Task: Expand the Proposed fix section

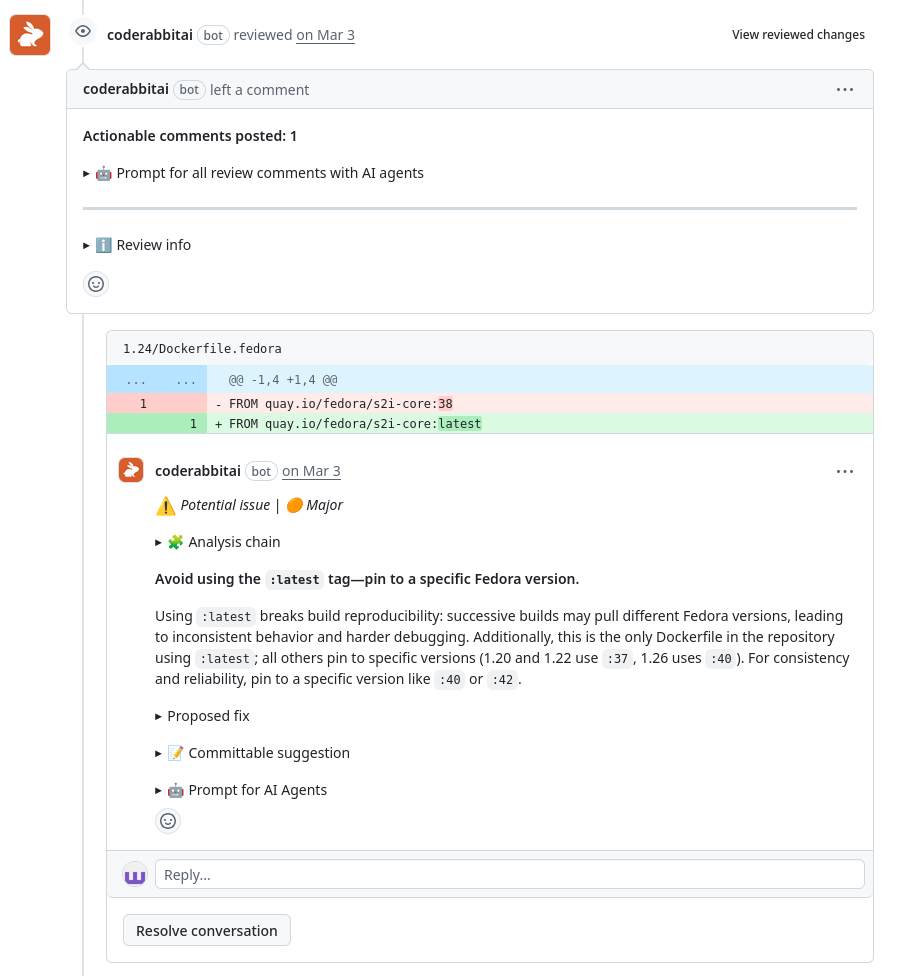Action: pos(208,716)
